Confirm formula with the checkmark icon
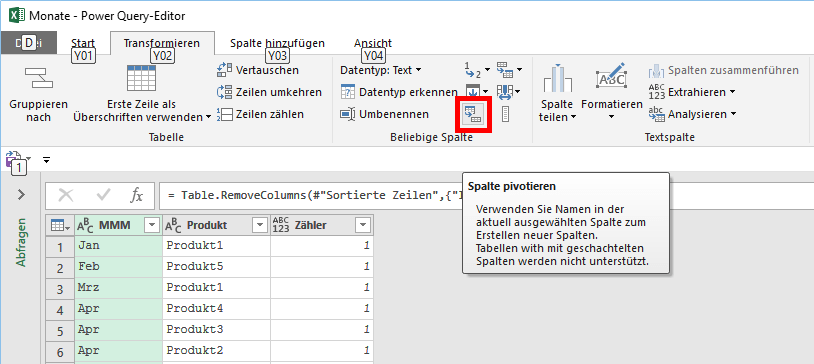 (x=104, y=195)
